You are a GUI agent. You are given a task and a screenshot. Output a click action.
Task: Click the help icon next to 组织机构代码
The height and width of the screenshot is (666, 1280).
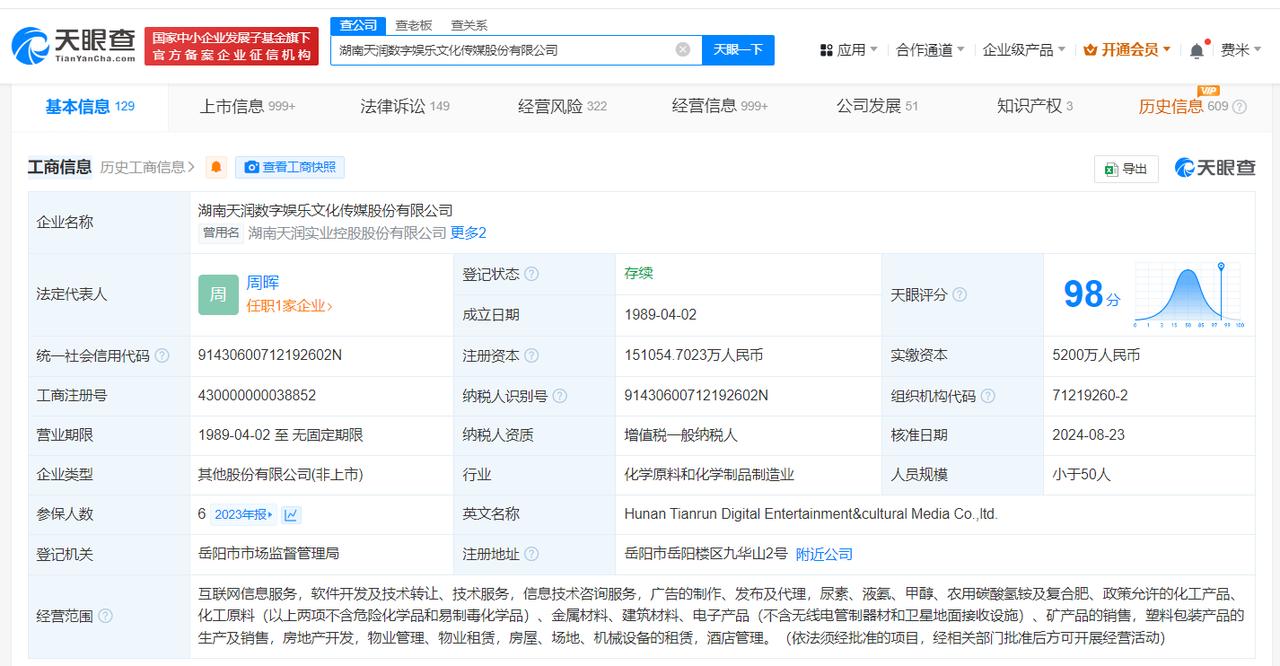(988, 396)
